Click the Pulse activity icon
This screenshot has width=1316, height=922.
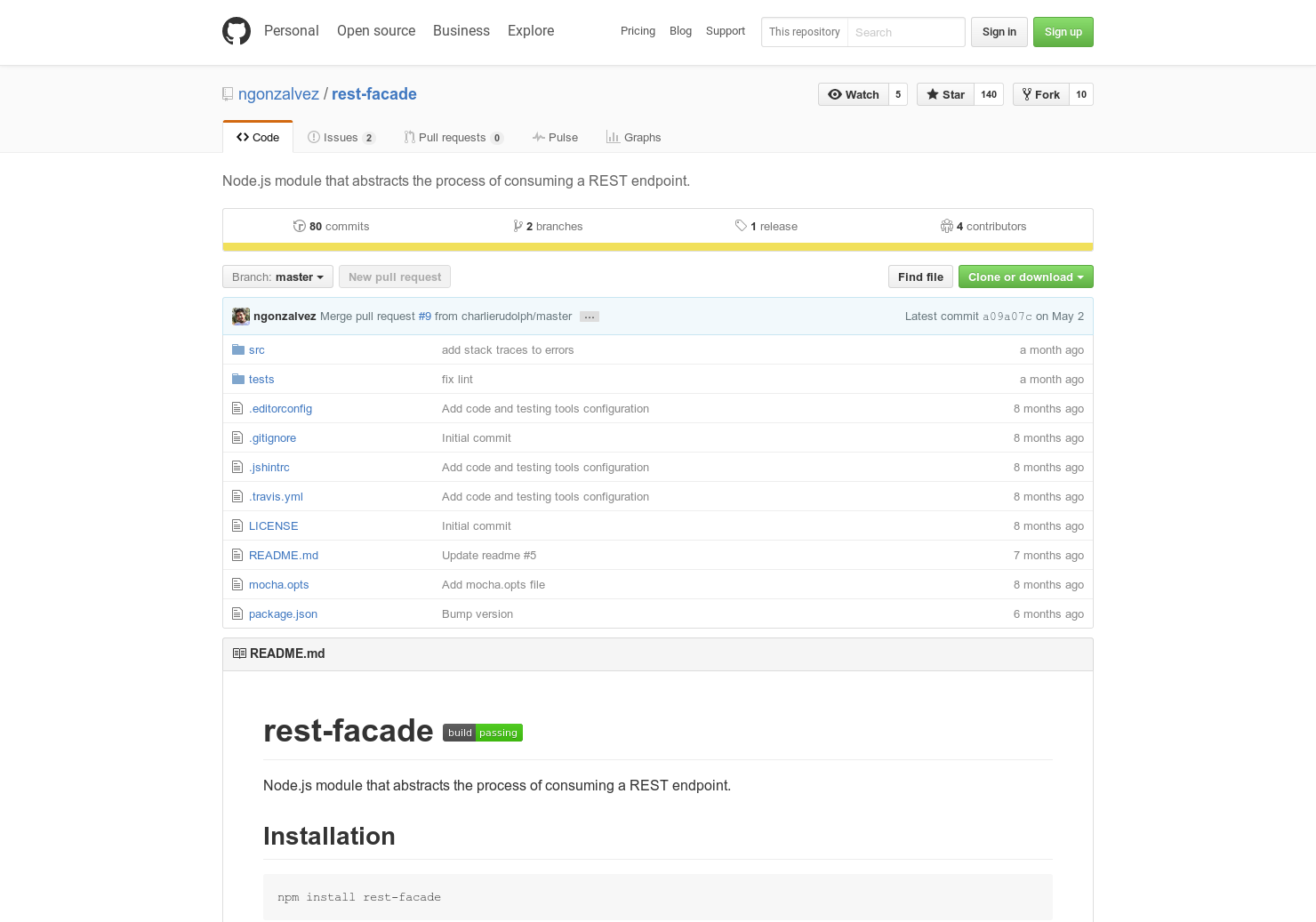pyautogui.click(x=538, y=137)
